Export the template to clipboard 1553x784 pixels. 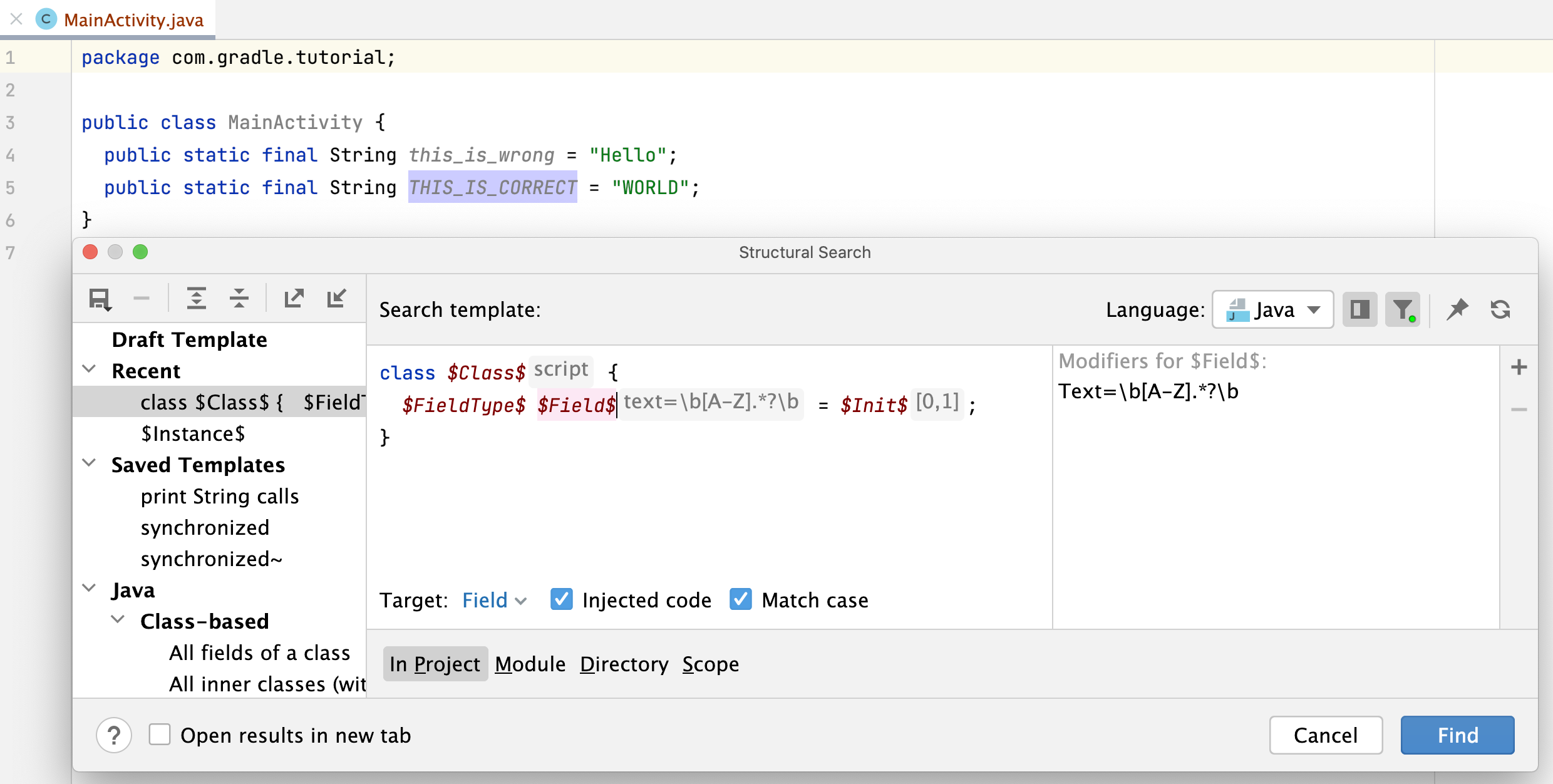(294, 299)
